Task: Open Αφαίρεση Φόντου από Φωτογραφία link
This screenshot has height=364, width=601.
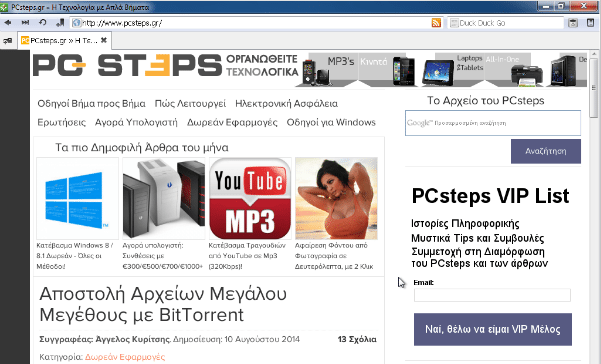Action: (334, 256)
